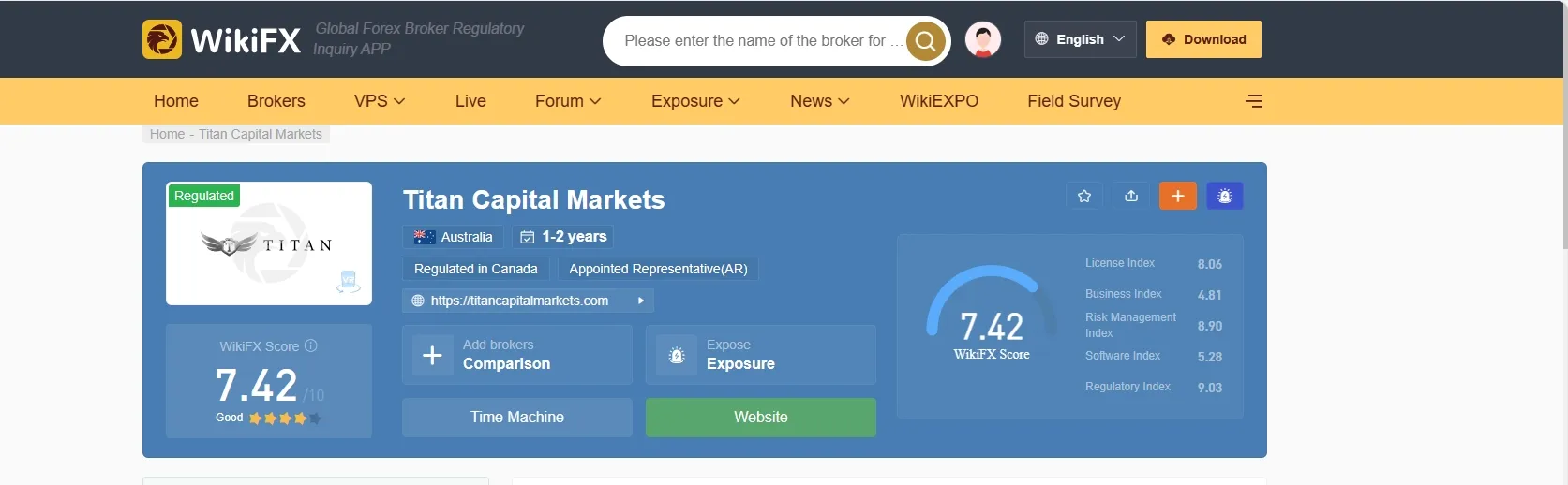1568x485 pixels.
Task: Expand the website URL arrow
Action: [x=641, y=301]
